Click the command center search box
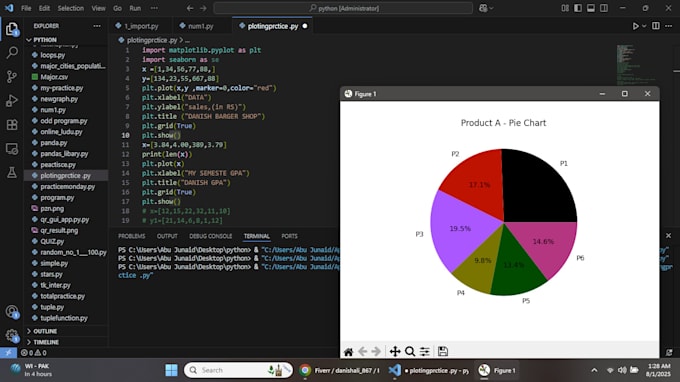 pos(343,8)
